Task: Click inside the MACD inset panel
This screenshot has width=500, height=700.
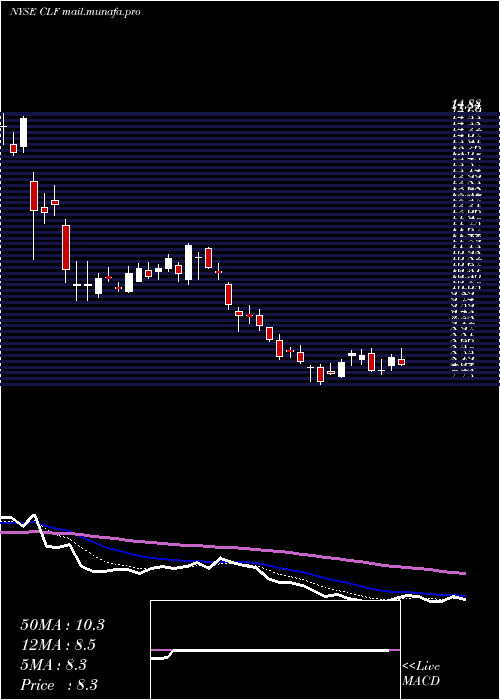Action: [x=275, y=650]
